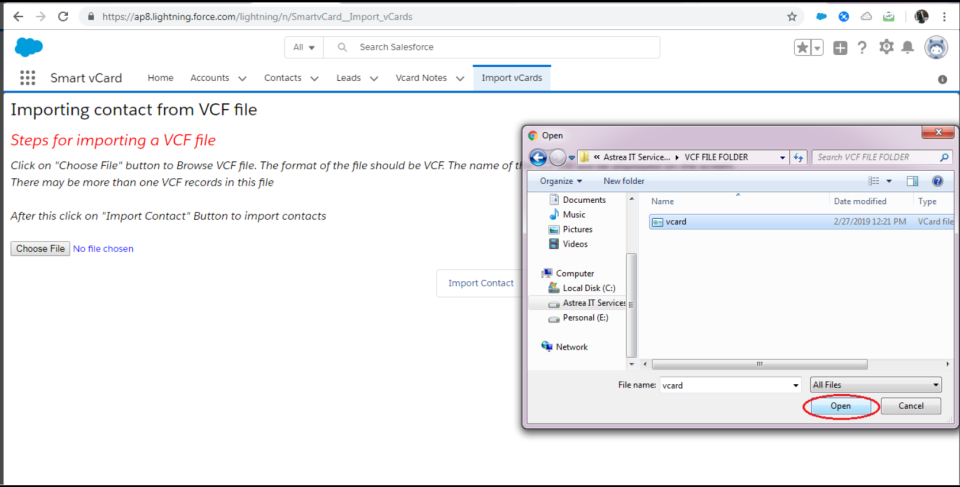Click the Salesforce browser extension icon
Image resolution: width=960 pixels, height=487 pixels.
pyautogui.click(x=822, y=17)
